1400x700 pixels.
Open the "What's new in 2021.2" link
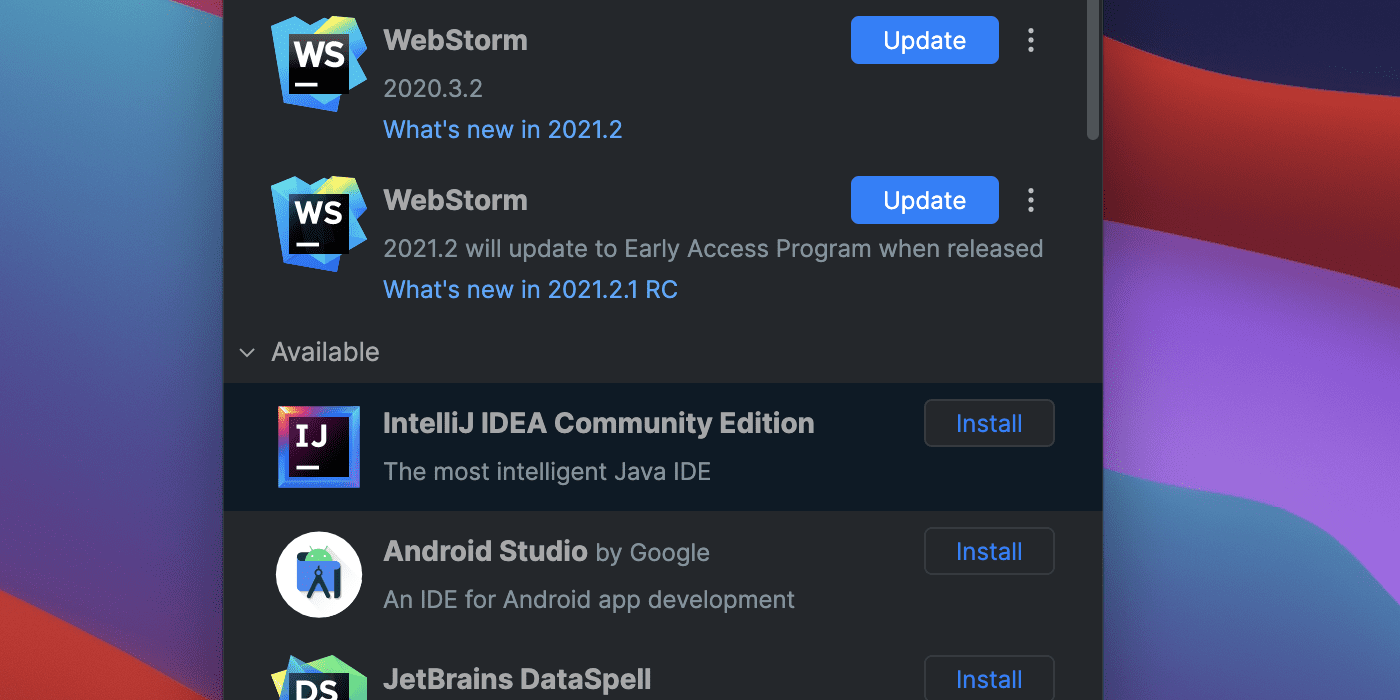[x=503, y=129]
